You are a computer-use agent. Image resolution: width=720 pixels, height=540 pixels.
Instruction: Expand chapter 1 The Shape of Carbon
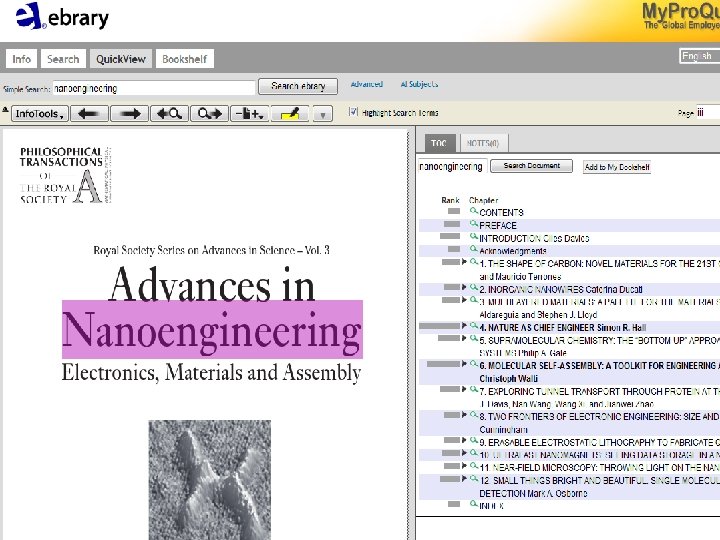(x=464, y=262)
